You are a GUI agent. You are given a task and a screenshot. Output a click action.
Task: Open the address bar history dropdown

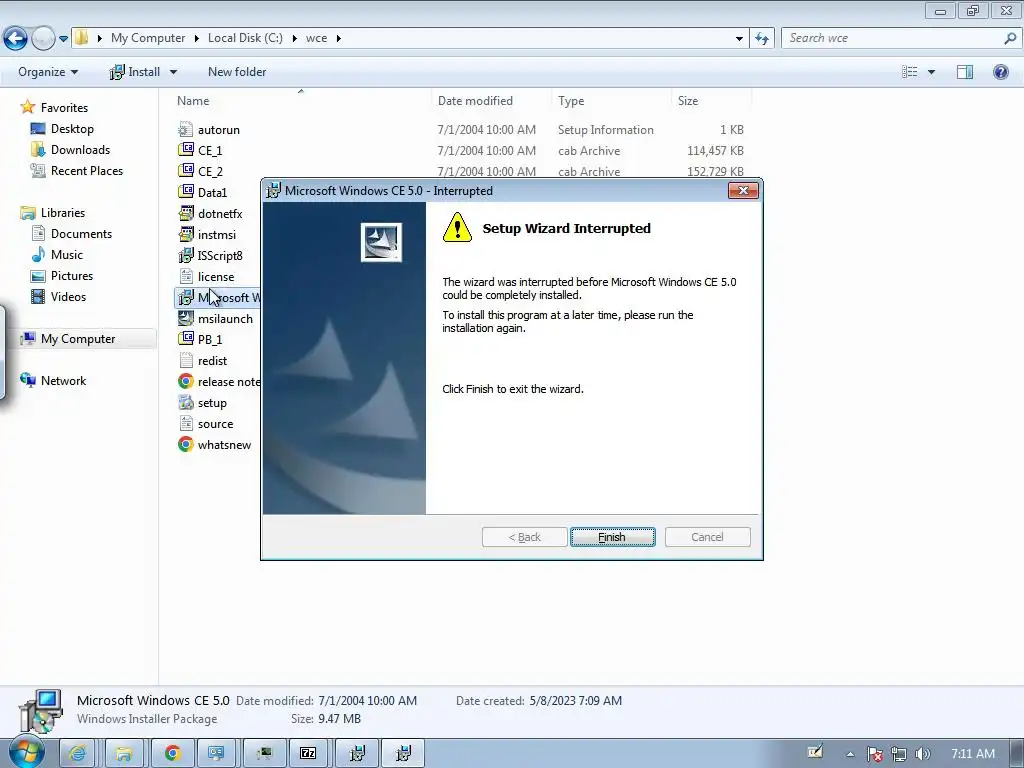(x=739, y=39)
